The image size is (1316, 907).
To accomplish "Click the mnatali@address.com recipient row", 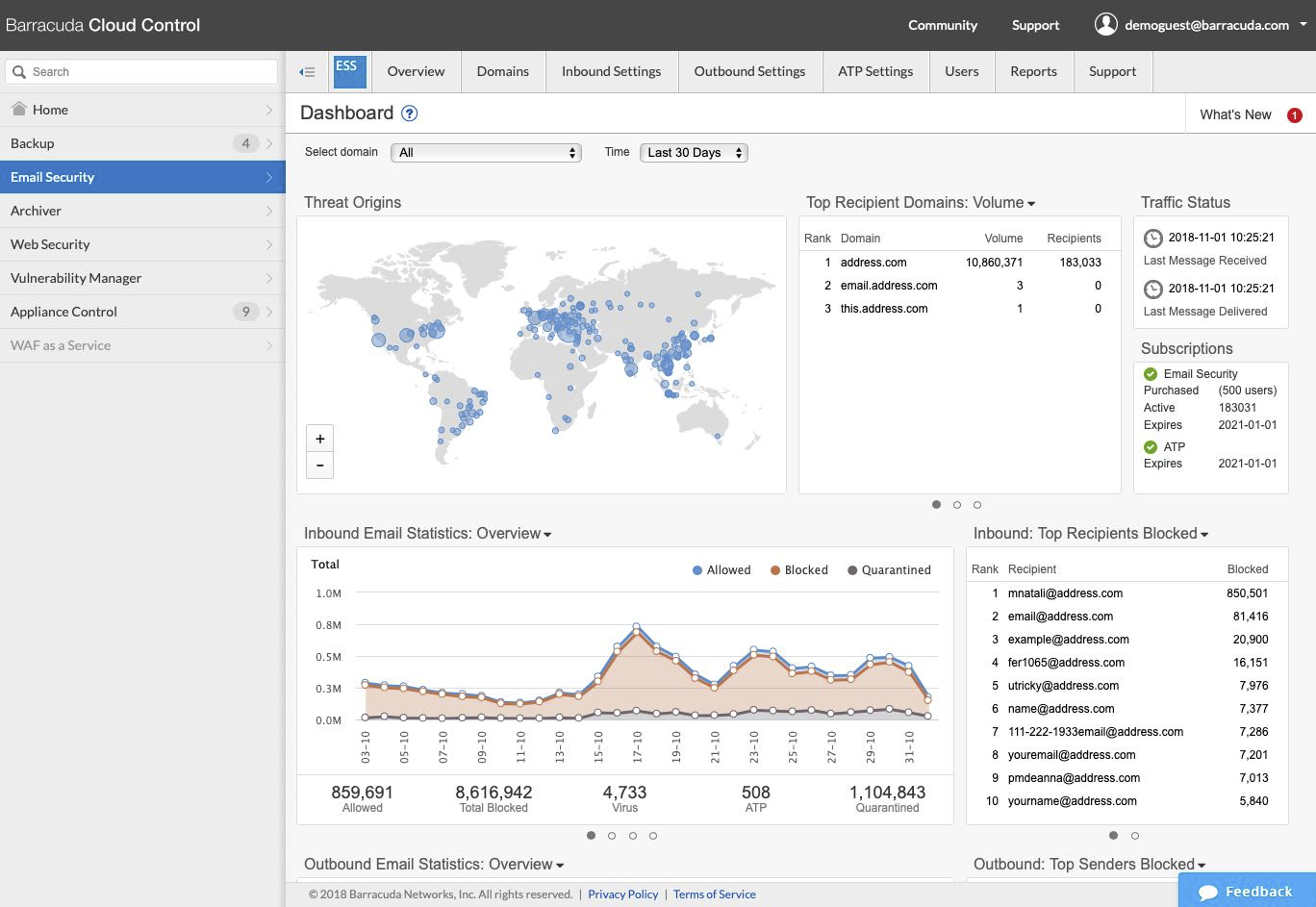I will (x=1127, y=593).
